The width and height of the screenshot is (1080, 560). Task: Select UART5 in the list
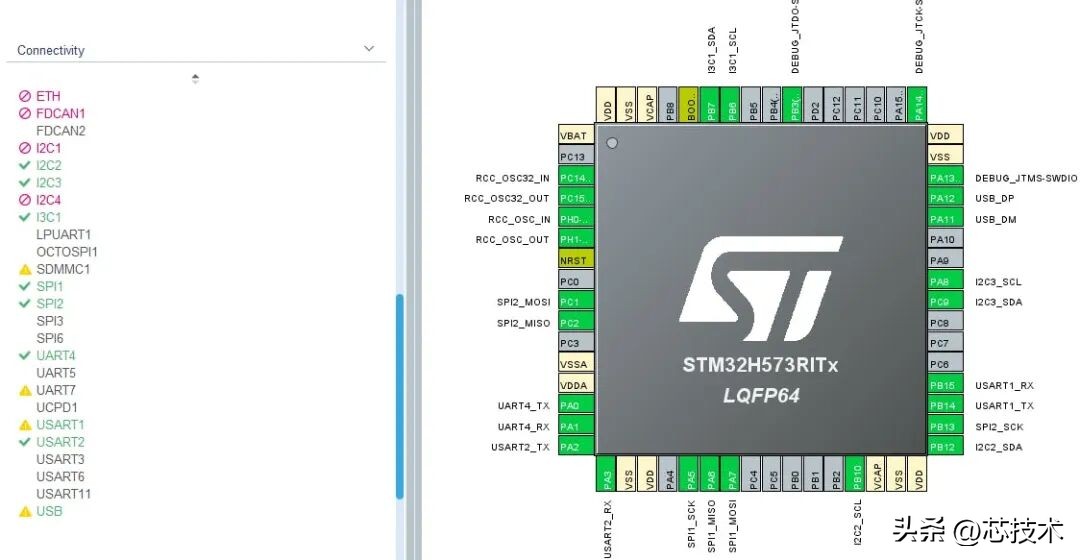tap(56, 372)
